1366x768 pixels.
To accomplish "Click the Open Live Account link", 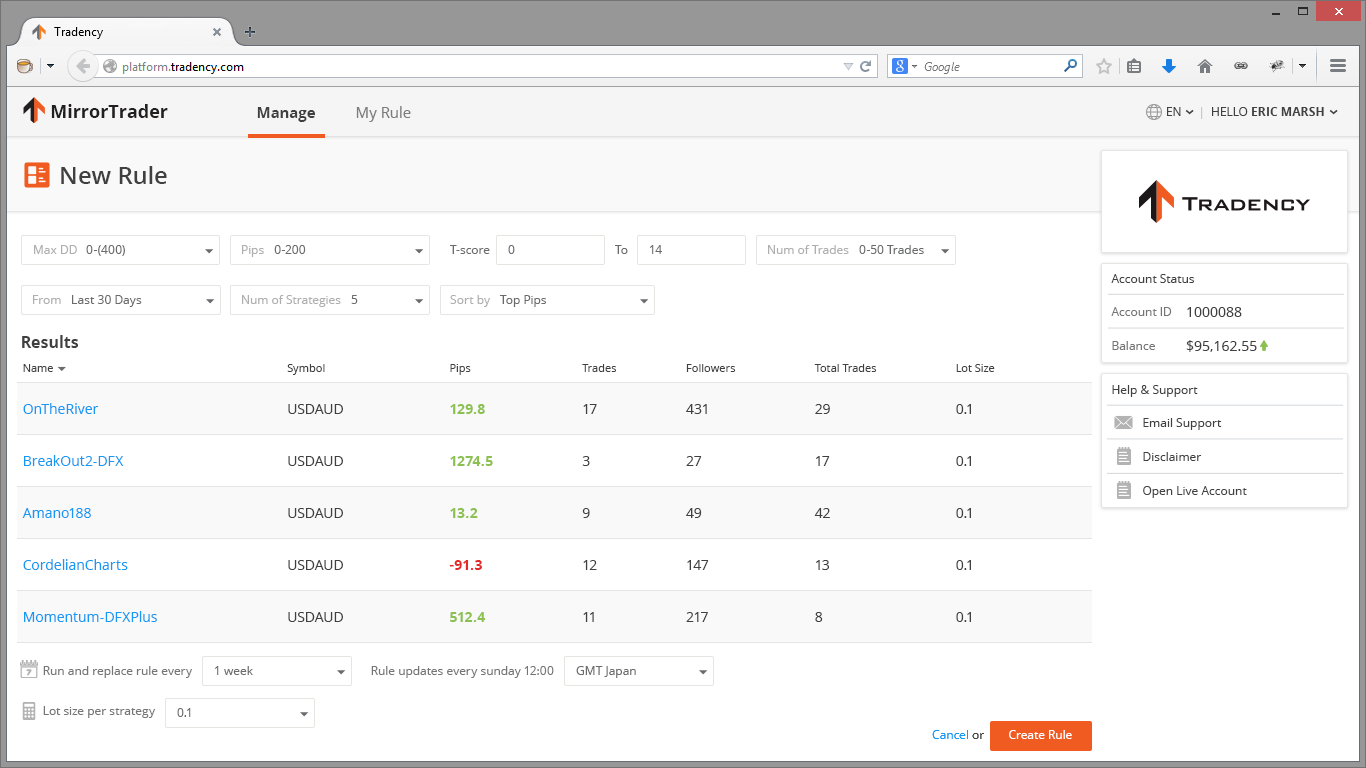I will click(1195, 491).
